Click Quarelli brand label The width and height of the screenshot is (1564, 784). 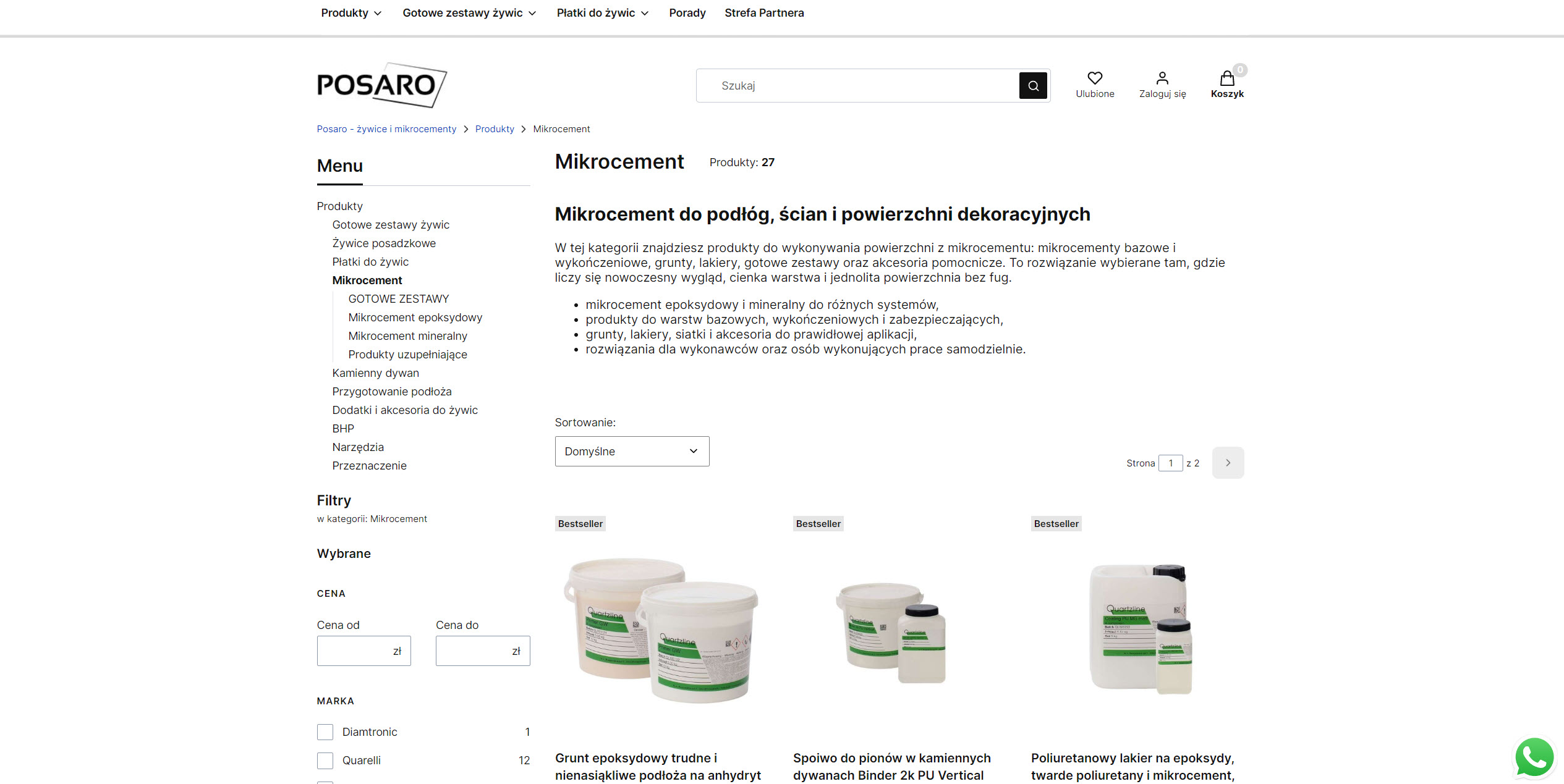click(x=362, y=761)
